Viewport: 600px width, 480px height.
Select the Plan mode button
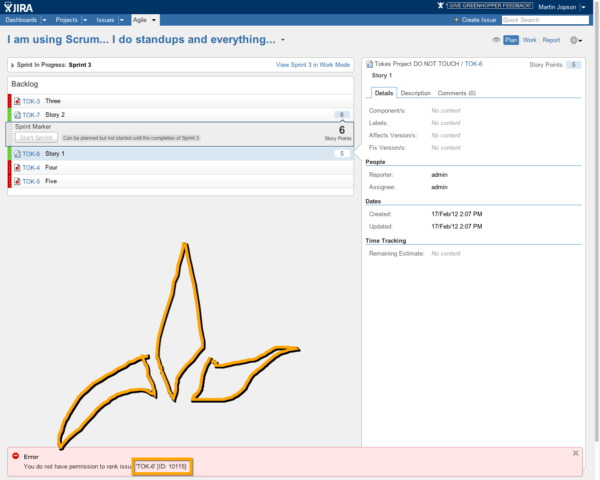tap(511, 40)
